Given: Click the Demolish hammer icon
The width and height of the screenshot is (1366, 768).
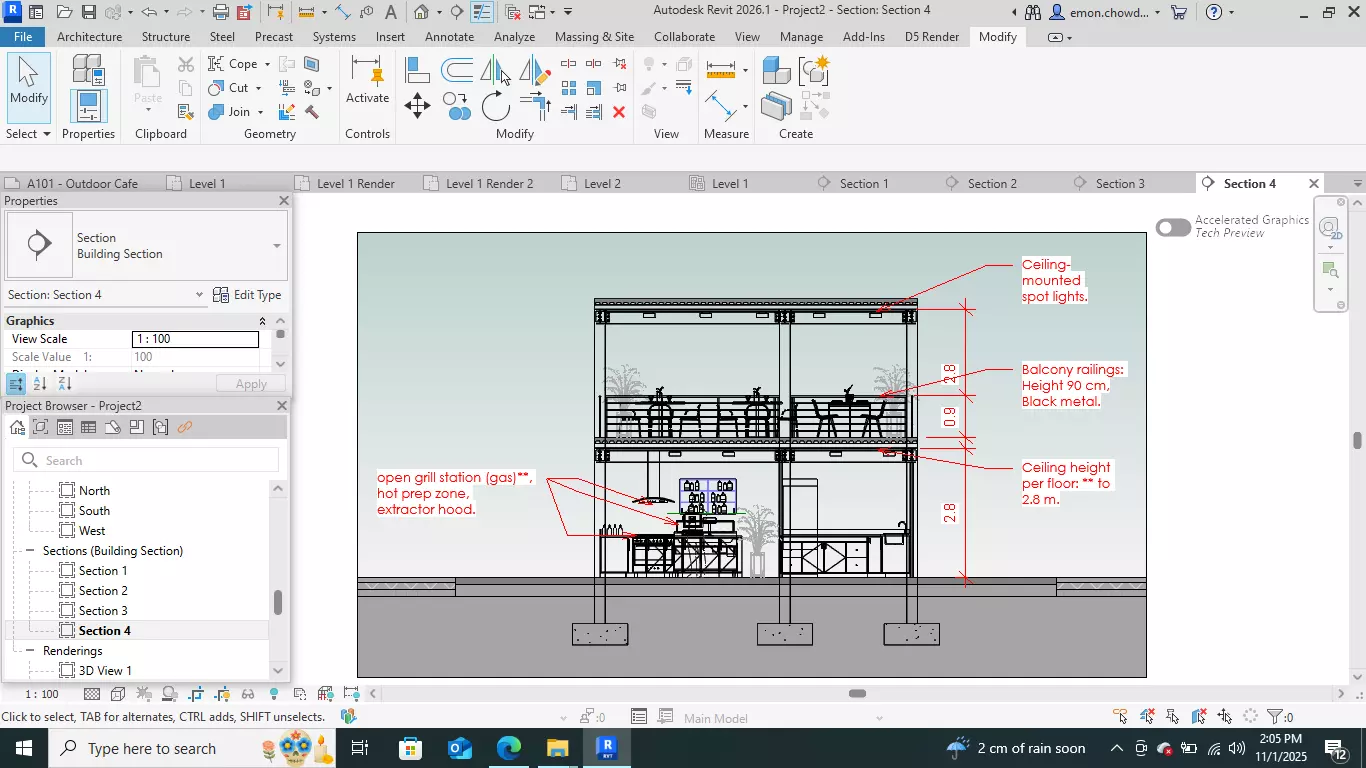Looking at the screenshot, I should (x=311, y=112).
